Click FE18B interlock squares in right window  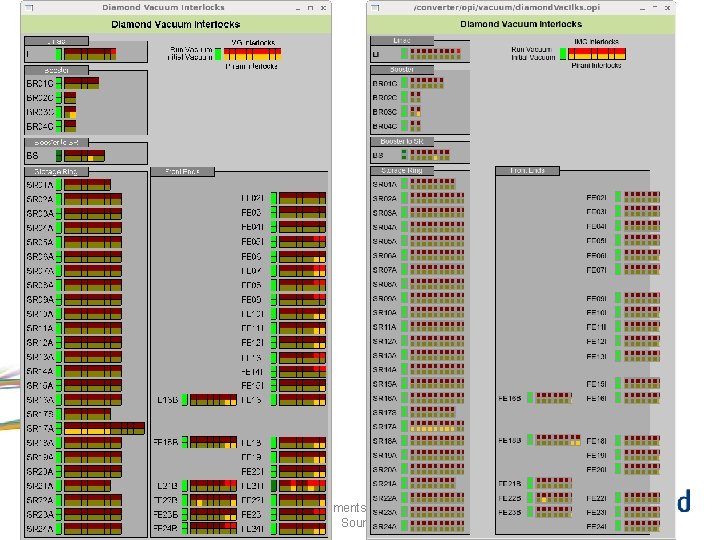558,440
